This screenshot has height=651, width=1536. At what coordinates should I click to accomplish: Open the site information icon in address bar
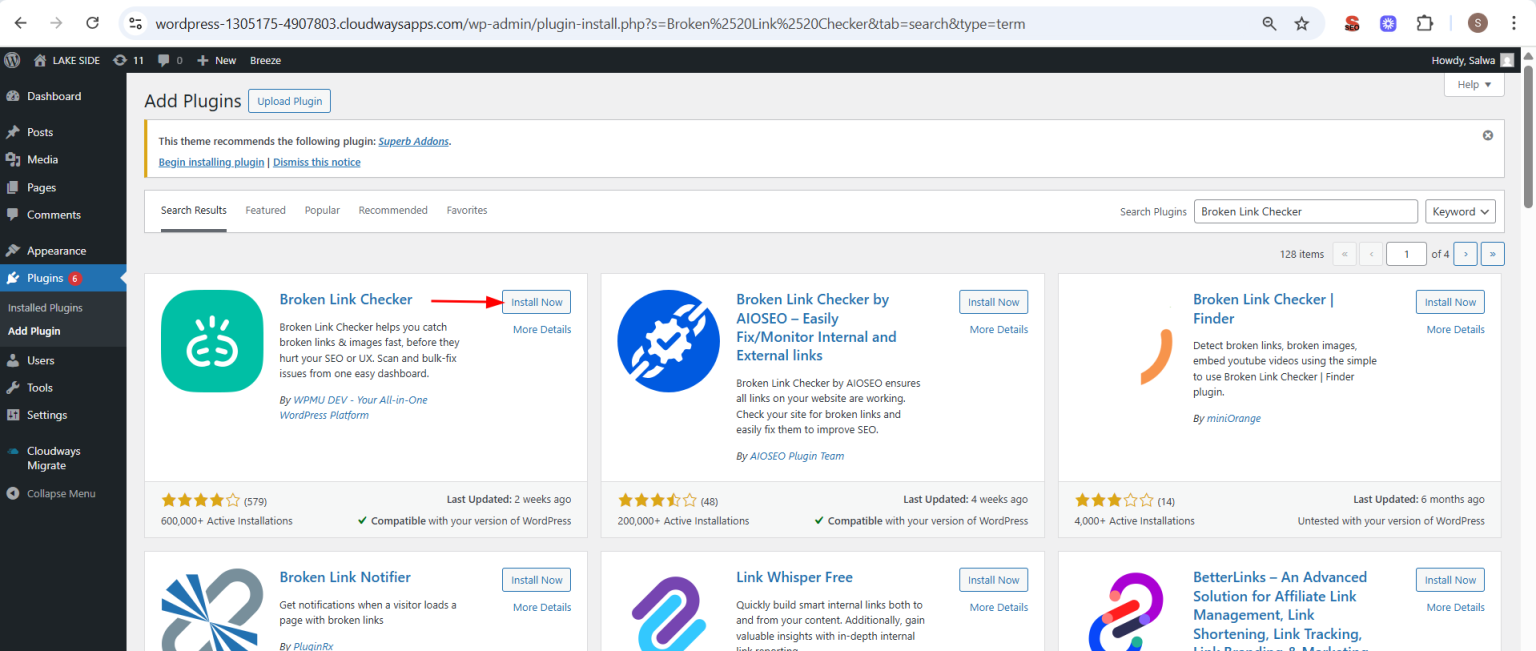click(137, 23)
